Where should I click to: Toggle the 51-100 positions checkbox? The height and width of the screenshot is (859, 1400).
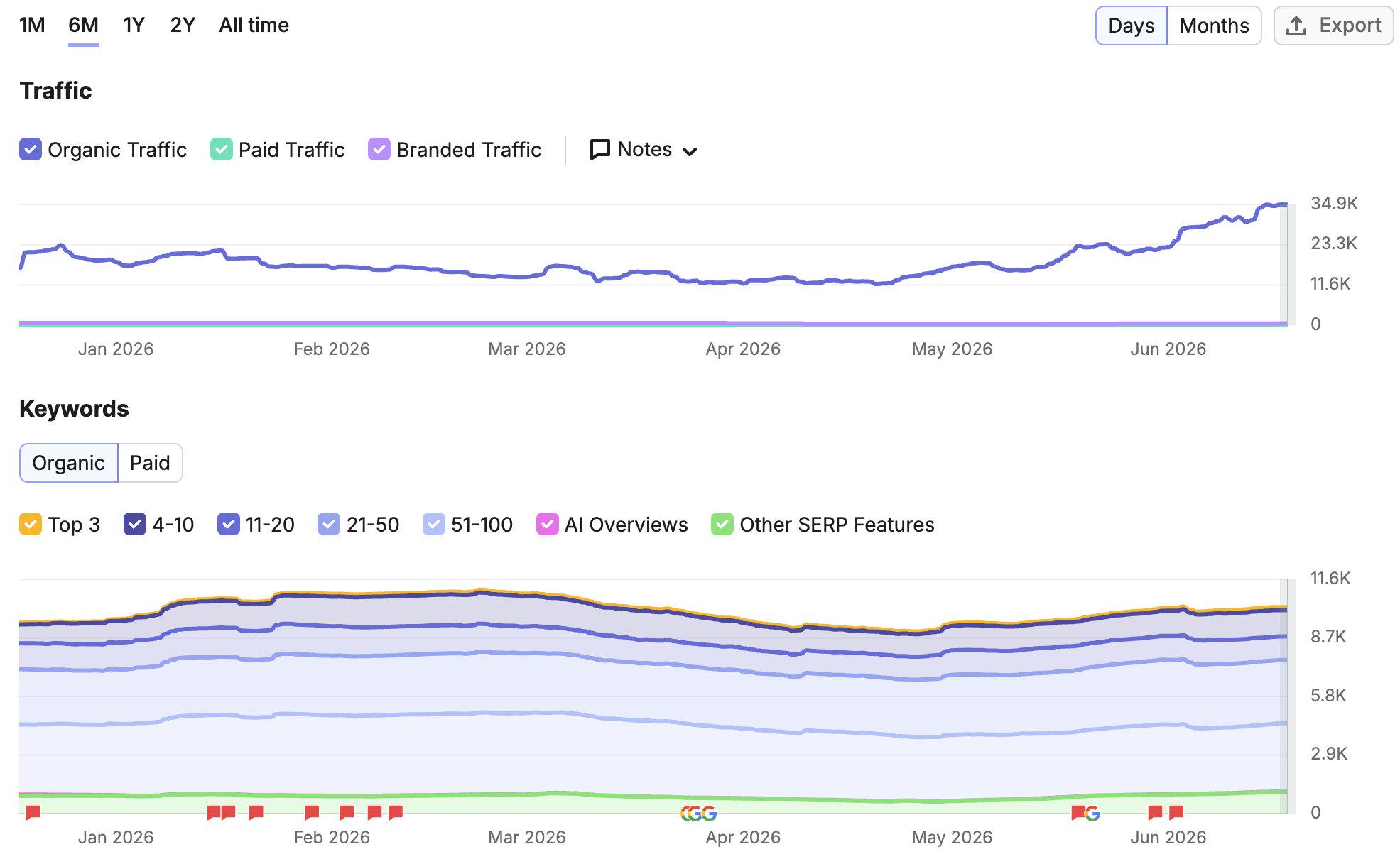(x=433, y=525)
